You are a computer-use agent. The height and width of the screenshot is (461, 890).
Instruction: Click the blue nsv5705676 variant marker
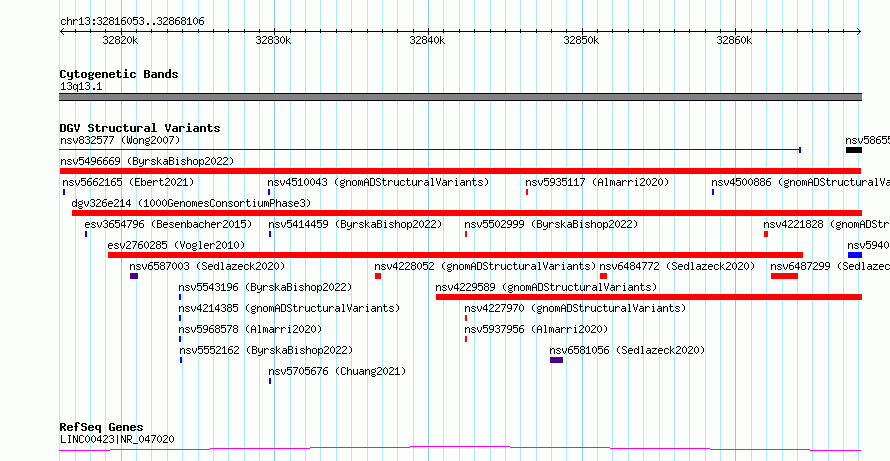[x=270, y=381]
